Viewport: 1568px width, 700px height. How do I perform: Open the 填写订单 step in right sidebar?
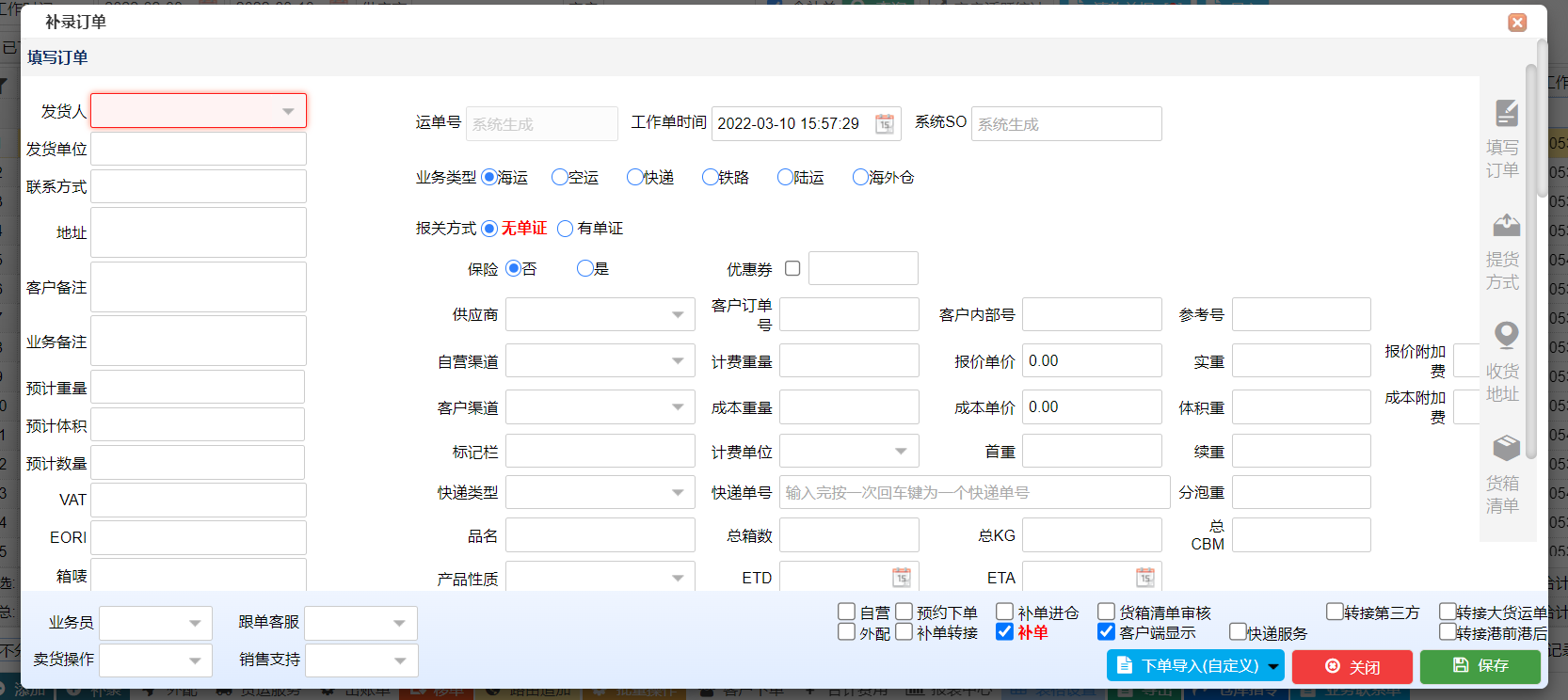pyautogui.click(x=1502, y=139)
